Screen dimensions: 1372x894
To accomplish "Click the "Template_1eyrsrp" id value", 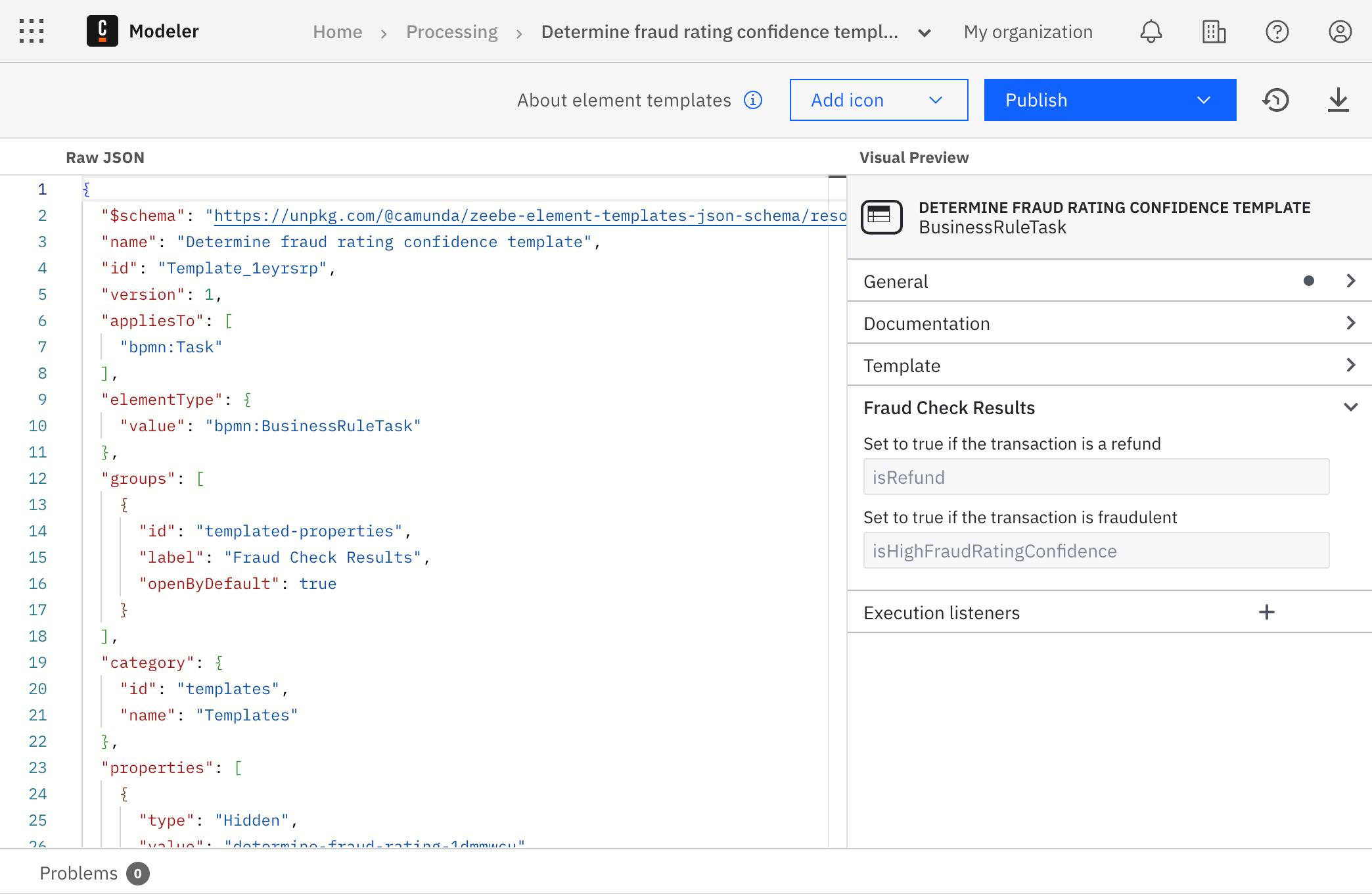I will pos(242,268).
